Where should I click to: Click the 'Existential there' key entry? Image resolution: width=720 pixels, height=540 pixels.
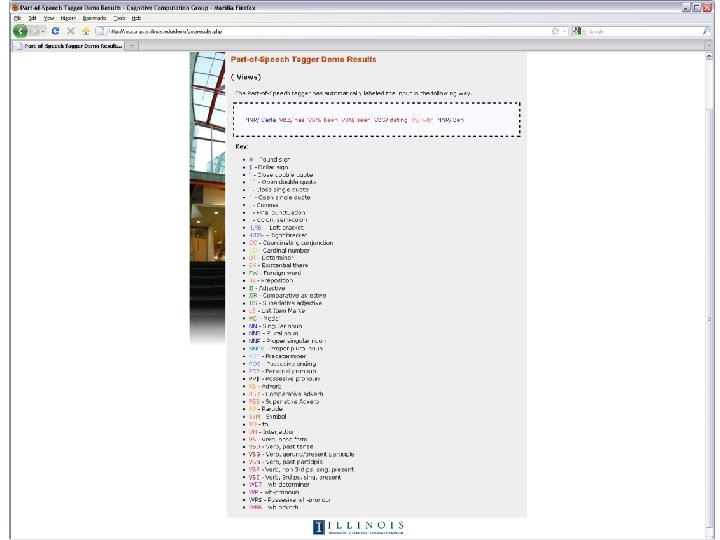(278, 265)
